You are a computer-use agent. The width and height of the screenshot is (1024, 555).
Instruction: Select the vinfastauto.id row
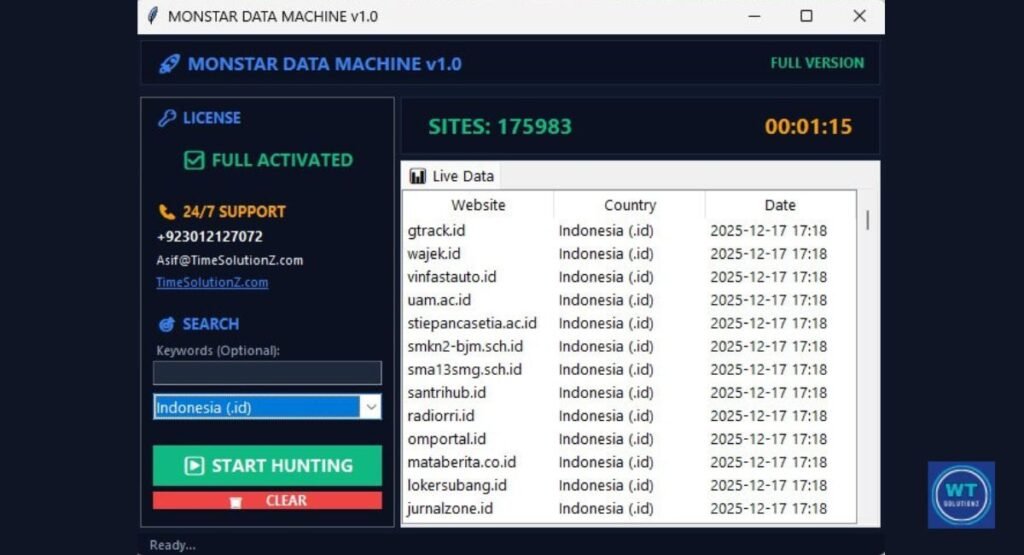click(x=629, y=277)
